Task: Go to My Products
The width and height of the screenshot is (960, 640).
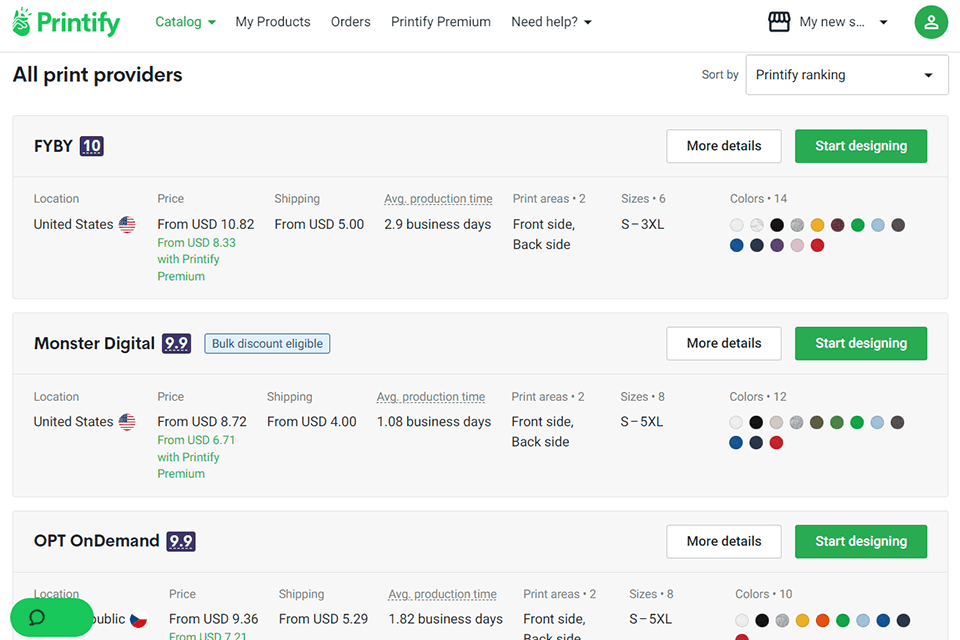Action: tap(273, 22)
